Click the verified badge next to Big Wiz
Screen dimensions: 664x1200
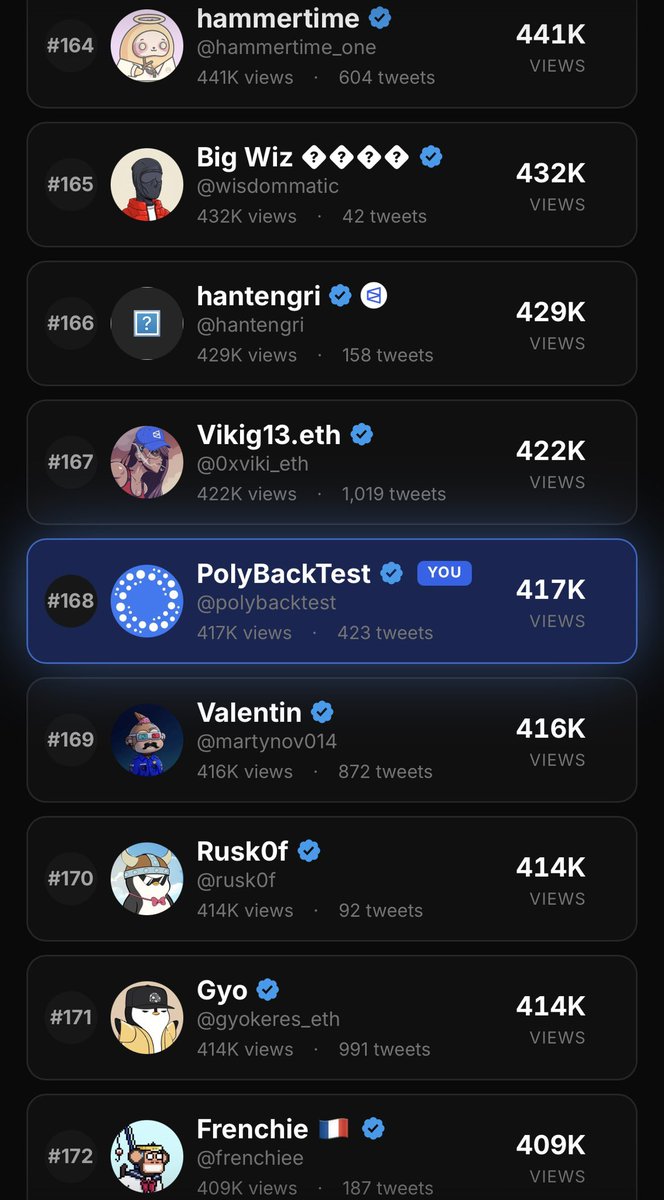click(431, 157)
